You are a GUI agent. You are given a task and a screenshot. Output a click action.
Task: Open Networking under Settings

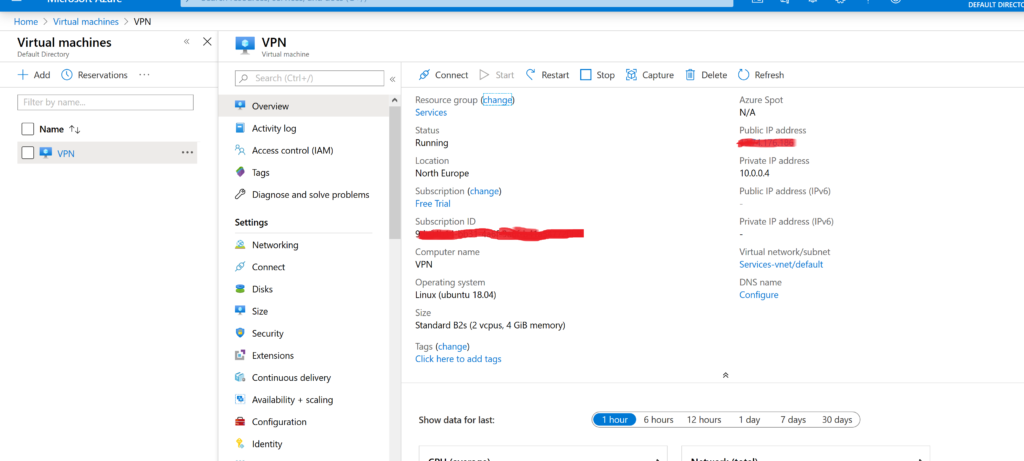click(275, 245)
